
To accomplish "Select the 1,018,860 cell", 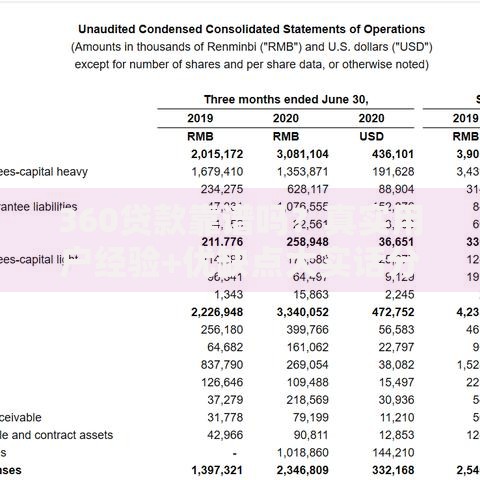I will 303,453.
